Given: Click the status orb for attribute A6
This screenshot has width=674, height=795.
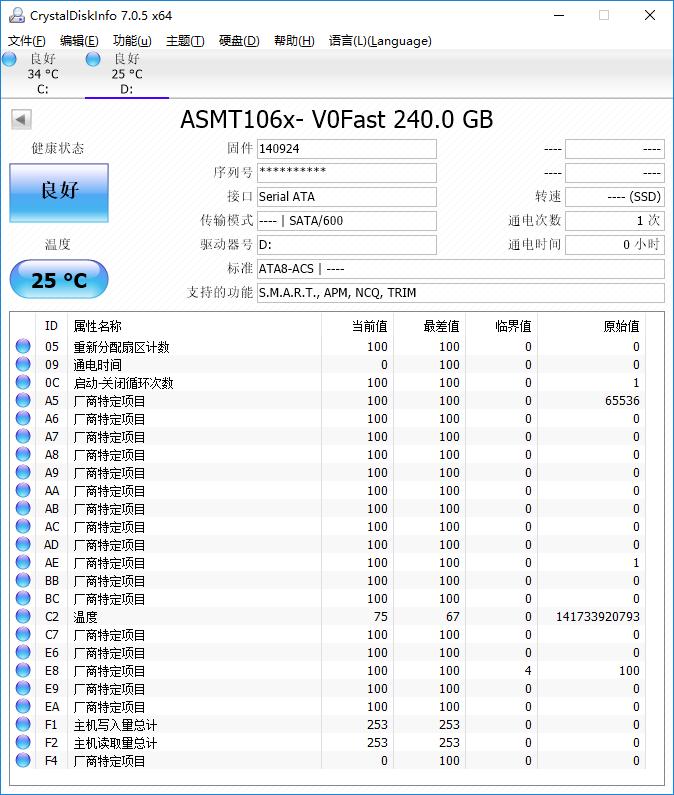Looking at the screenshot, I should (x=23, y=418).
